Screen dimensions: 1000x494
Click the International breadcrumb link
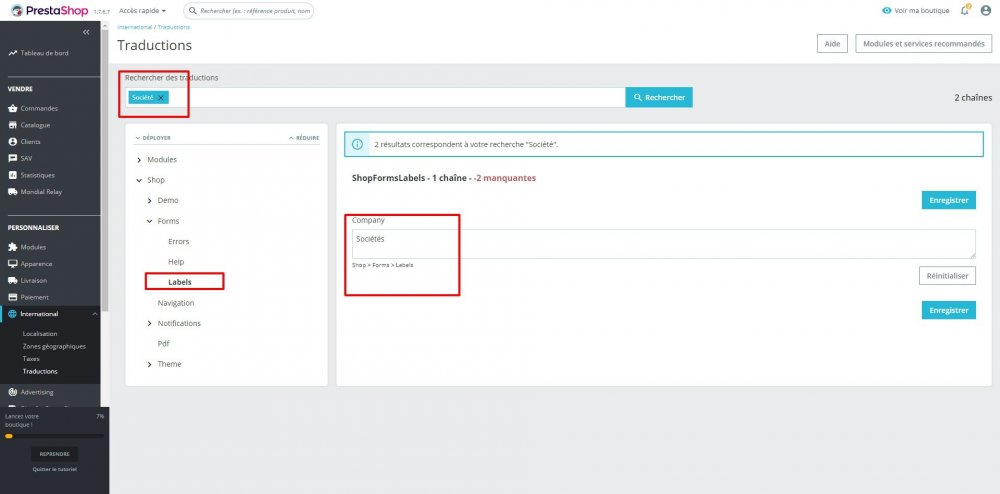(x=135, y=27)
